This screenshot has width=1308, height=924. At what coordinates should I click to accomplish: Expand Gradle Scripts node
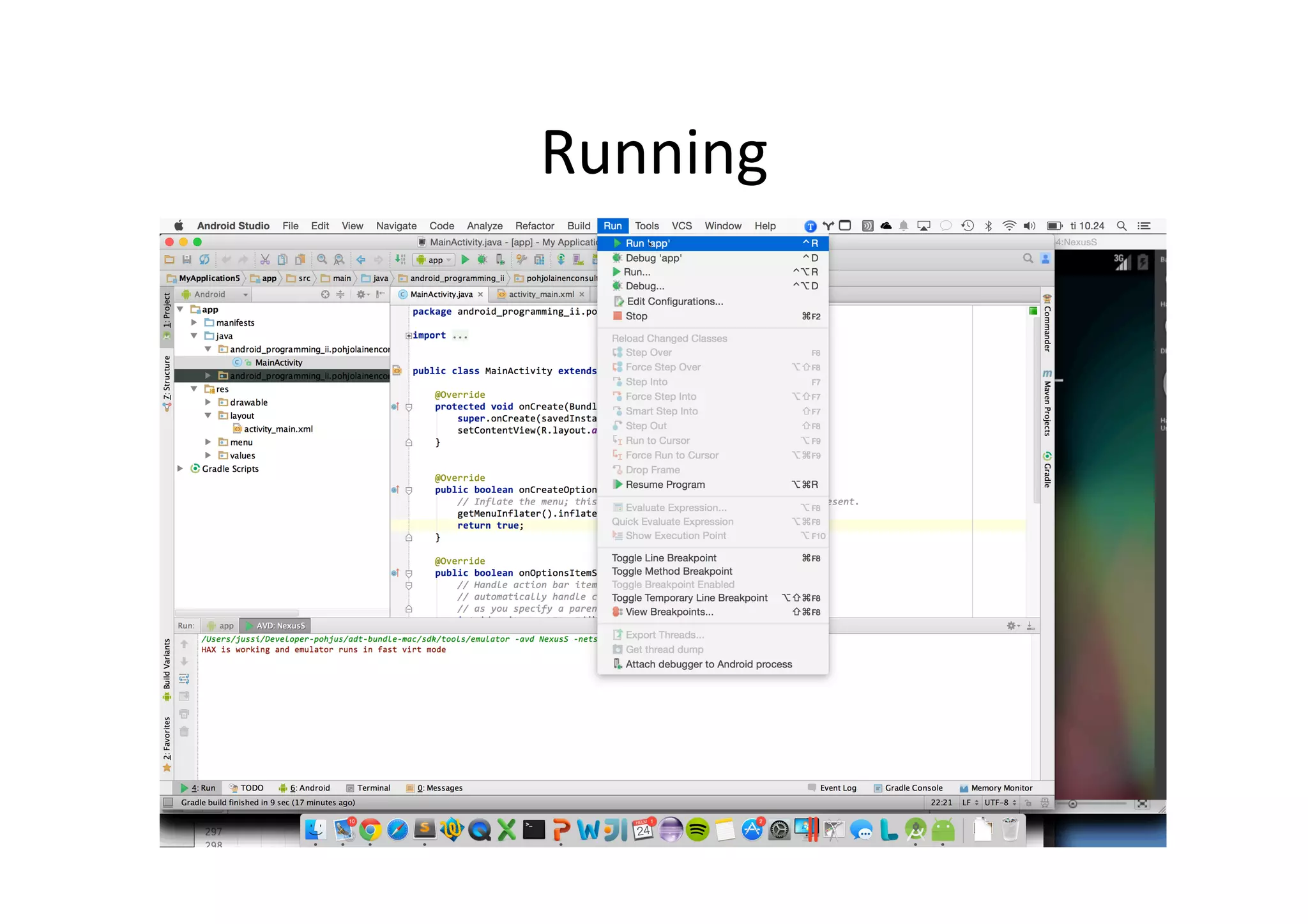[x=181, y=469]
